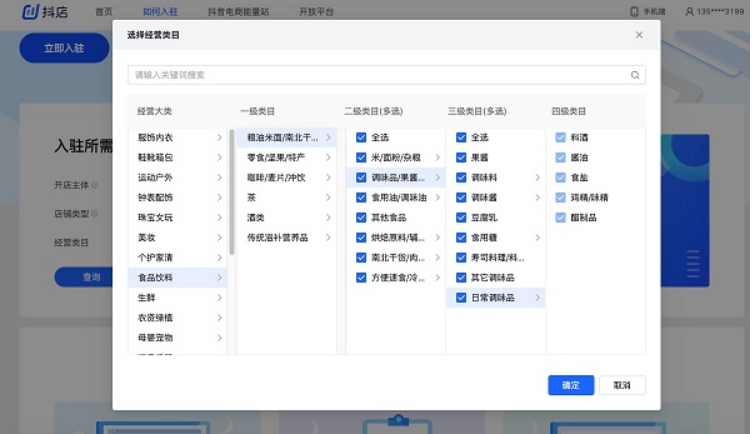752x434 pixels.
Task: Uncheck 食用油/调味油 checkbox
Action: point(361,198)
